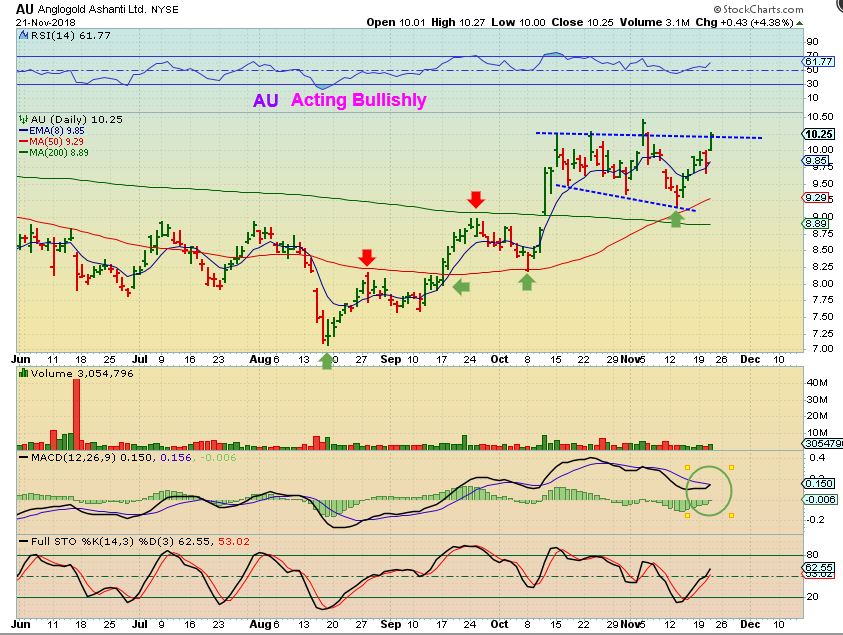Image resolution: width=843 pixels, height=635 pixels.
Task: Click the Volume 3.1M header value
Action: [x=654, y=23]
